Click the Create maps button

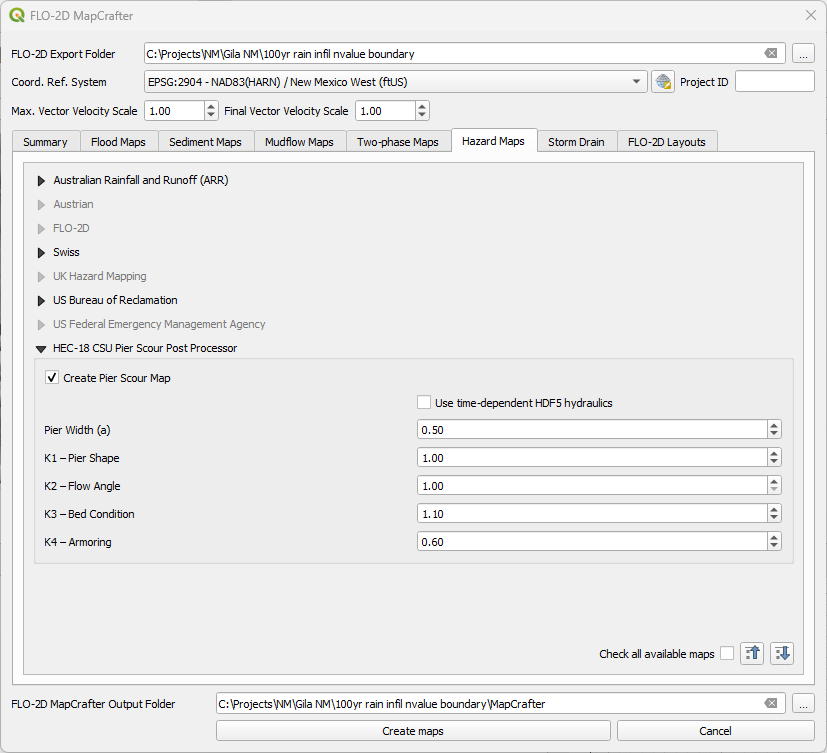[413, 731]
